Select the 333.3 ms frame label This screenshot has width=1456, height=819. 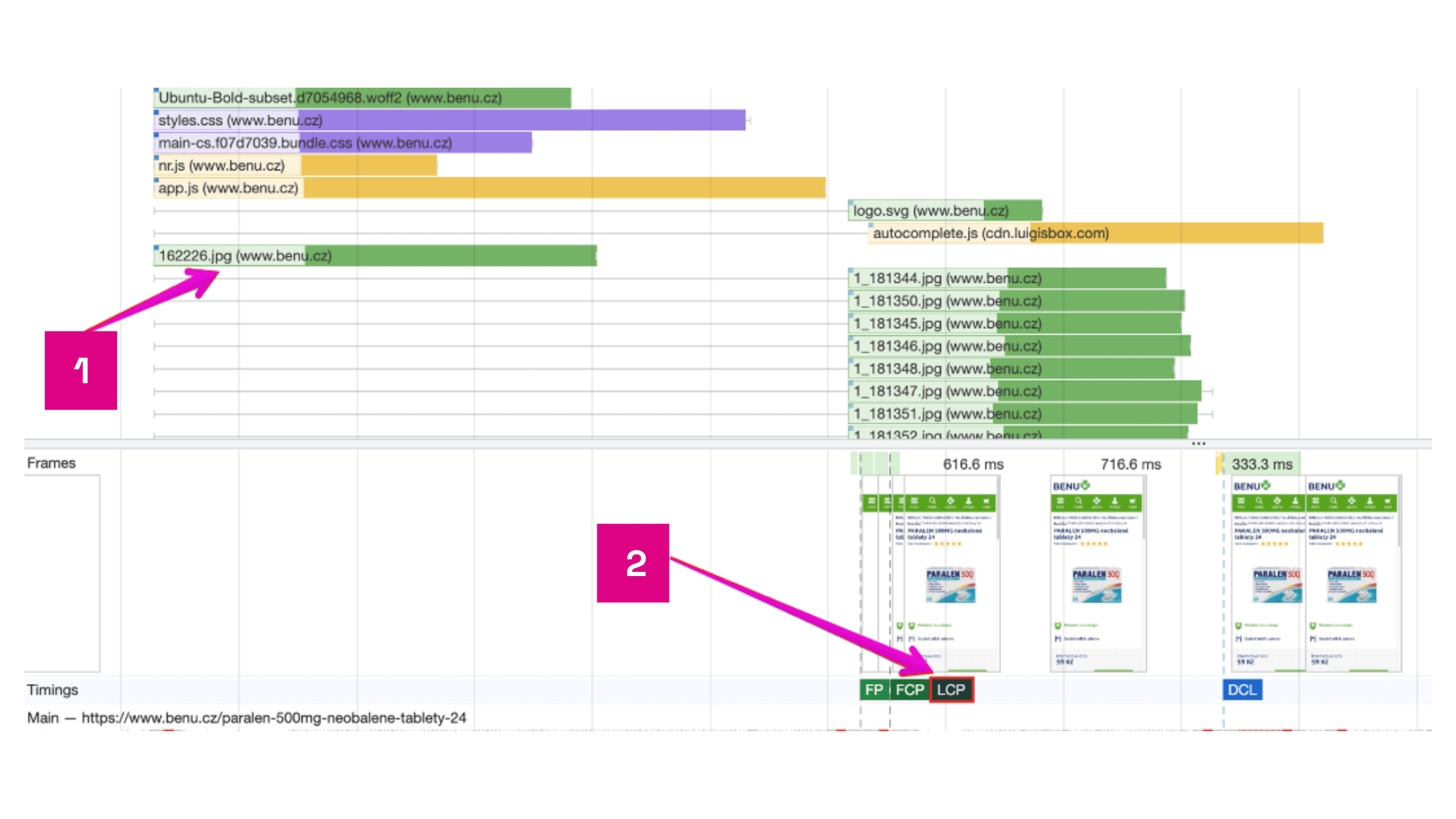(x=1261, y=464)
